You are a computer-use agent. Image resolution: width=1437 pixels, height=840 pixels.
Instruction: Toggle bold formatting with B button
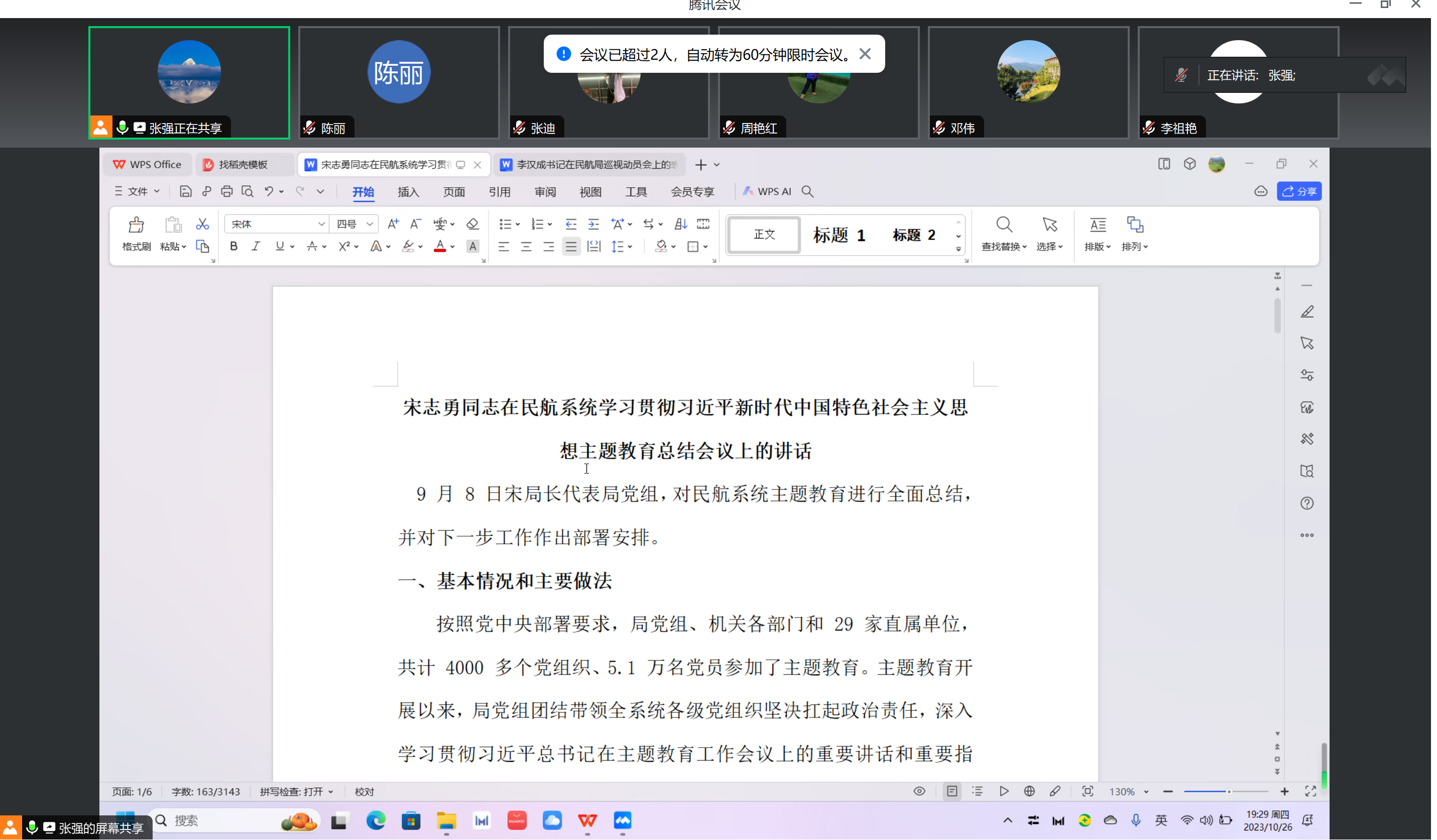[x=234, y=247]
